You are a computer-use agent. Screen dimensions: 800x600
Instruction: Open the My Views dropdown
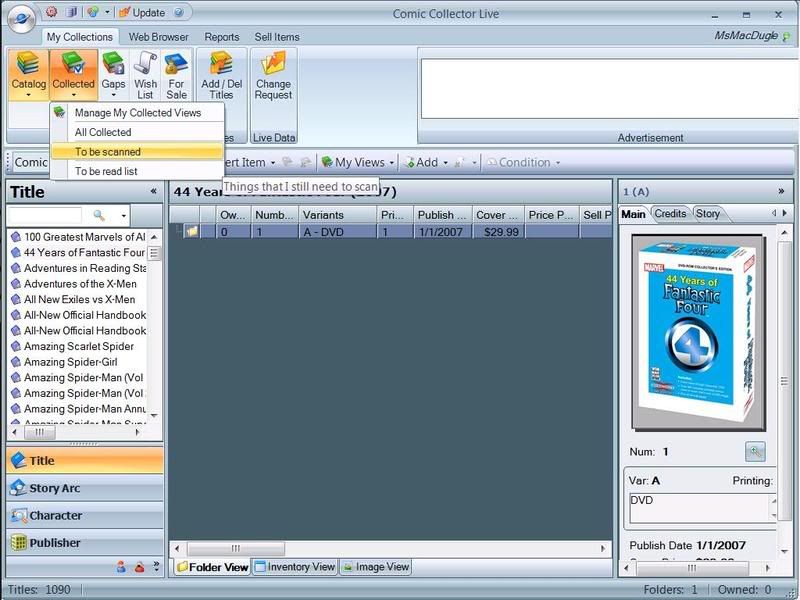pos(355,163)
